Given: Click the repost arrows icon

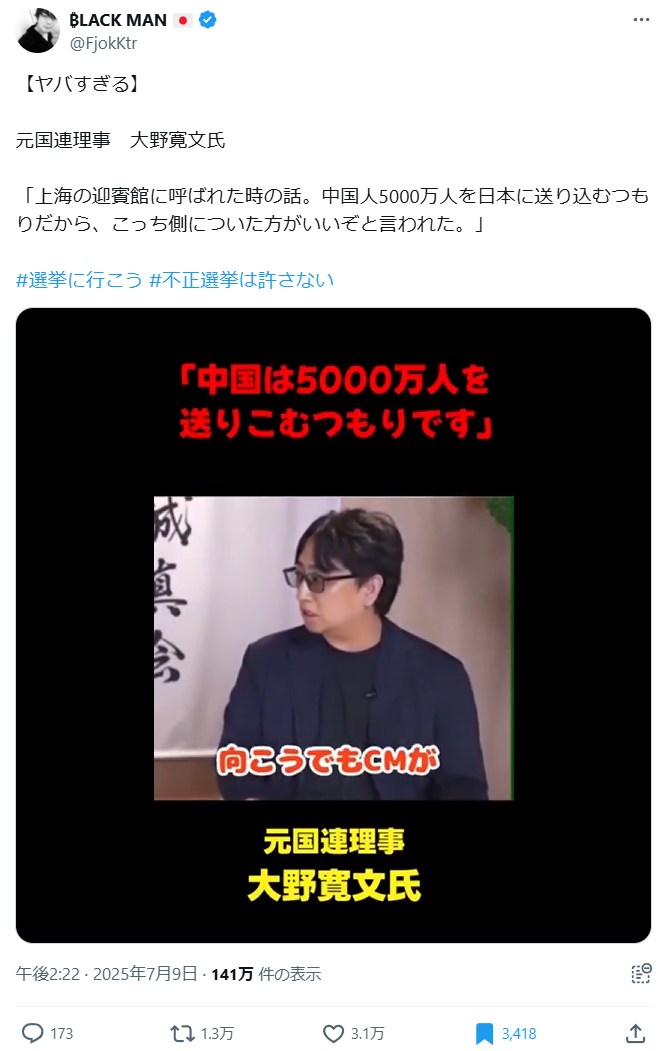Looking at the screenshot, I should (182, 1033).
